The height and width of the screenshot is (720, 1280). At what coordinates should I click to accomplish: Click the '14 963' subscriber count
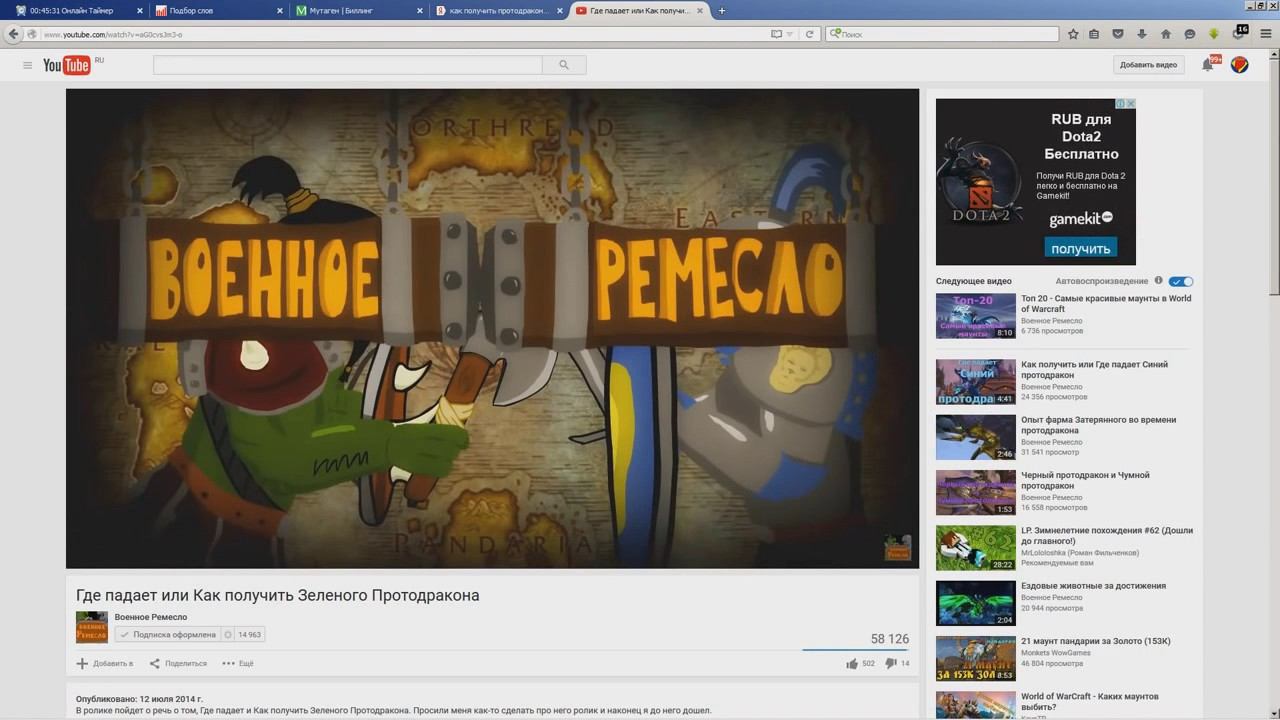249,634
